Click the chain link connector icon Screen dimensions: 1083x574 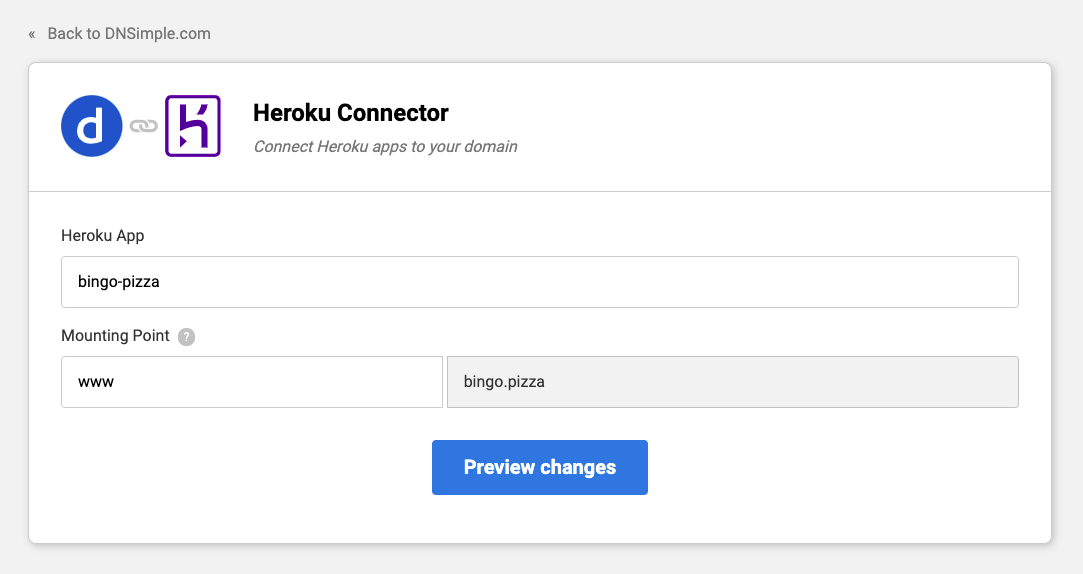click(x=144, y=126)
